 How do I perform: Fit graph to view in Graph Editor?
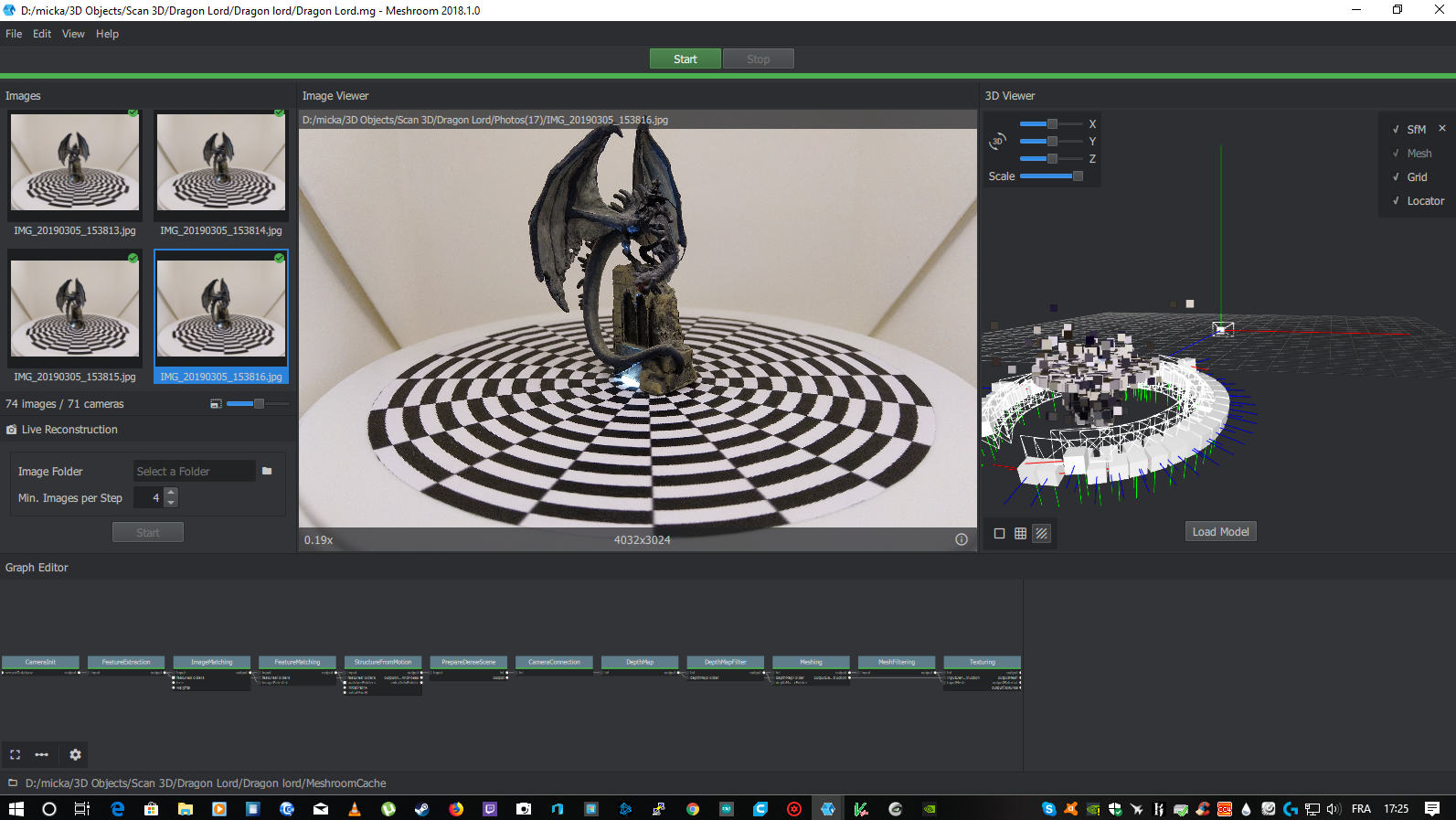pyautogui.click(x=15, y=755)
